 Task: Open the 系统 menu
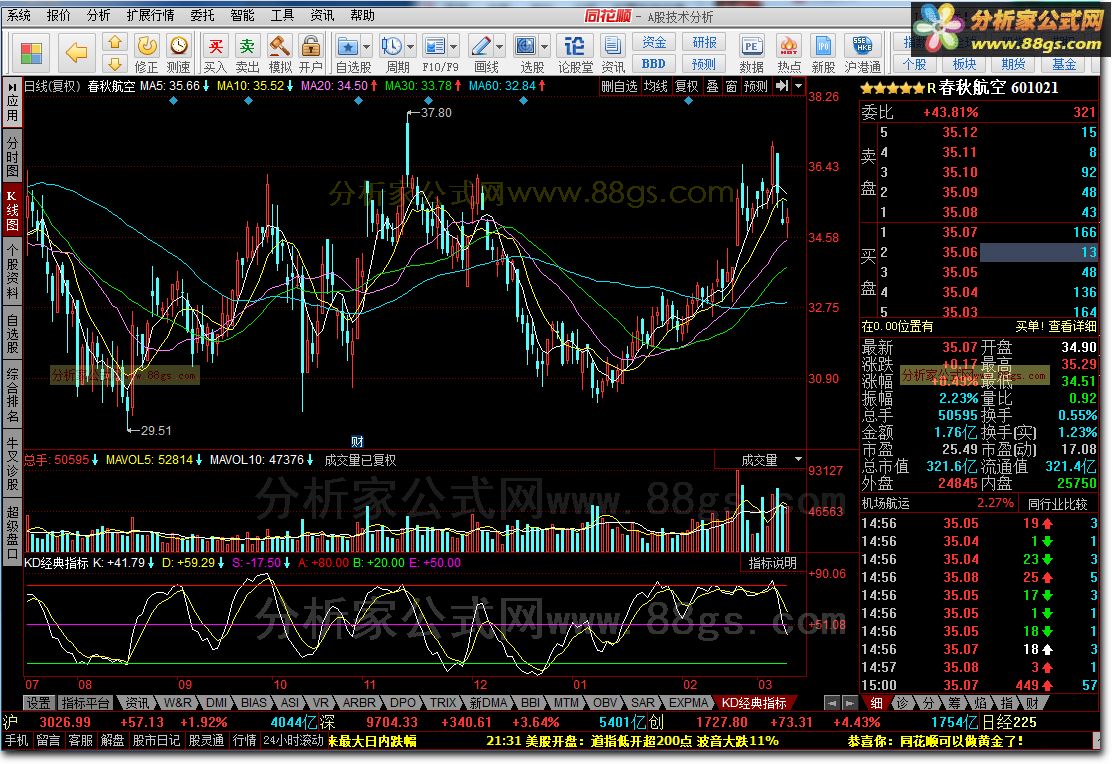tap(18, 15)
